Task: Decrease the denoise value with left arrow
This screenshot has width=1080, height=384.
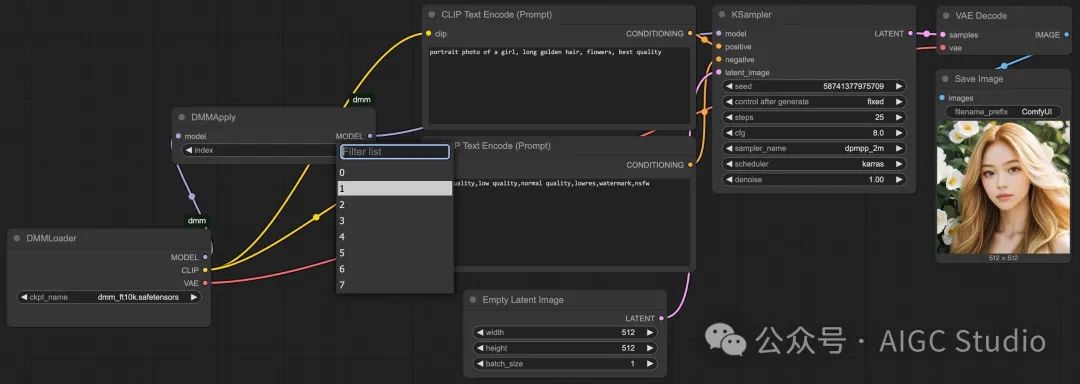Action: tap(729, 180)
